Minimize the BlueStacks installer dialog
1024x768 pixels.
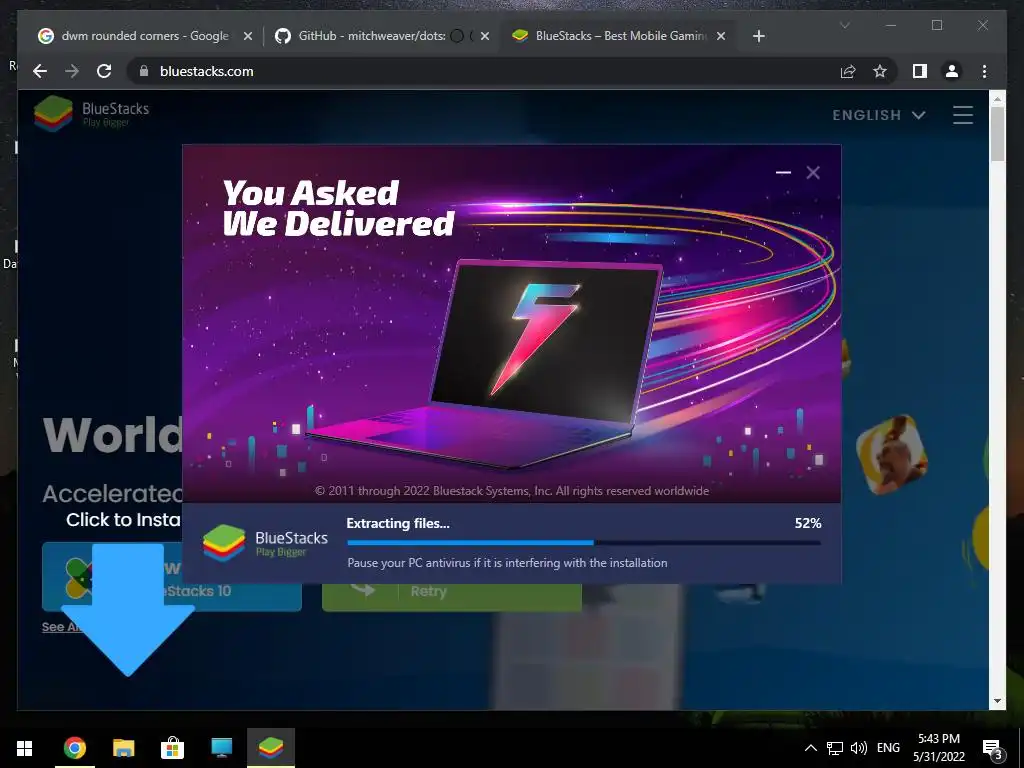click(783, 172)
